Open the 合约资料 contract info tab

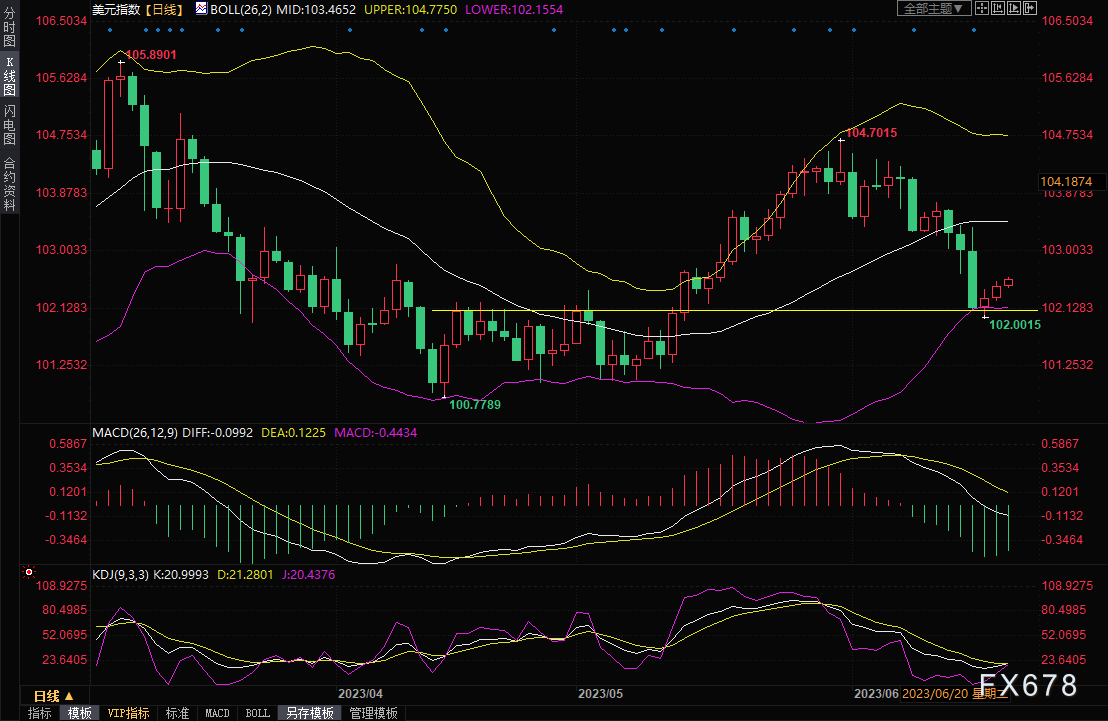[x=9, y=184]
